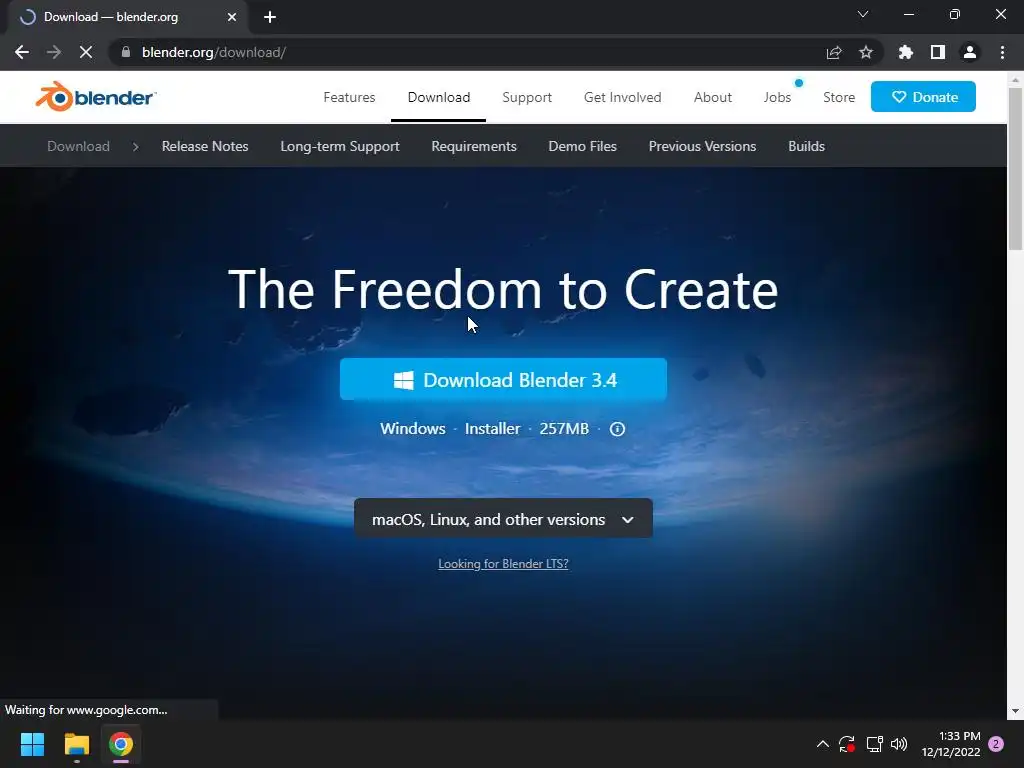
Task: Click Chrome icon in taskbar
Action: tap(121, 744)
